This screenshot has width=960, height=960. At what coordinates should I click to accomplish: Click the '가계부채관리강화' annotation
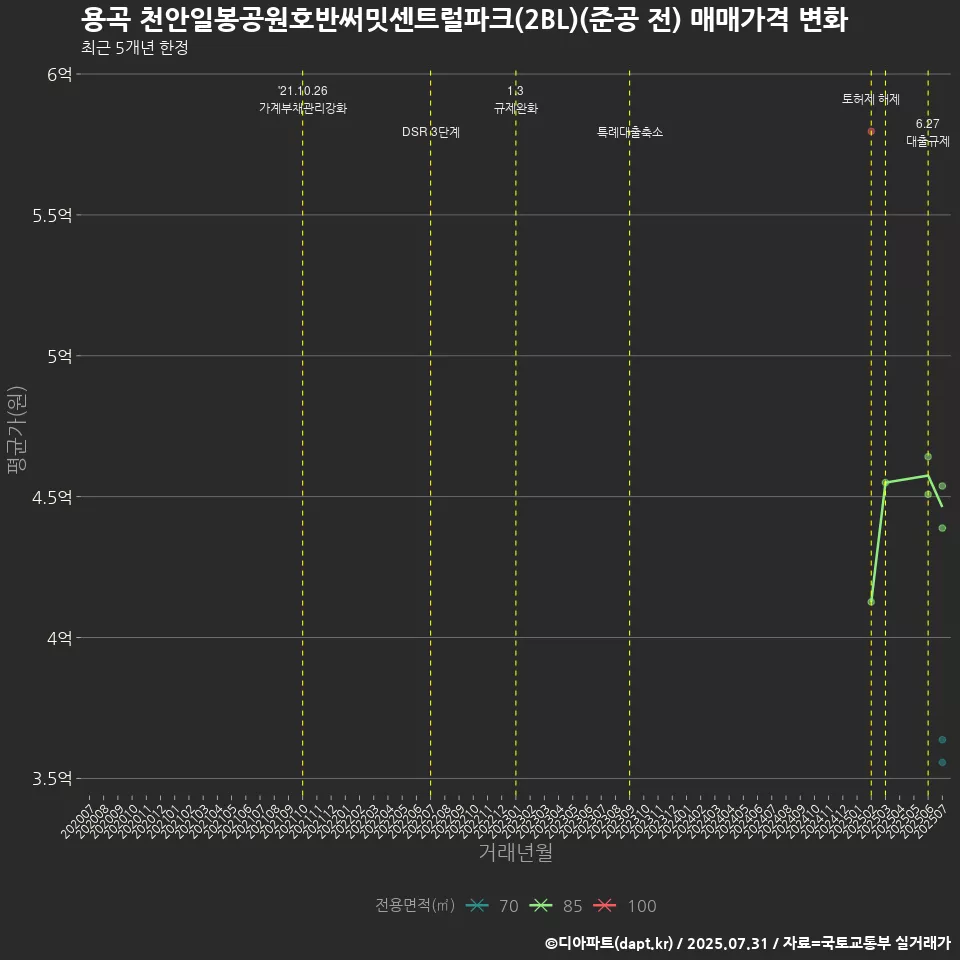pos(302,108)
